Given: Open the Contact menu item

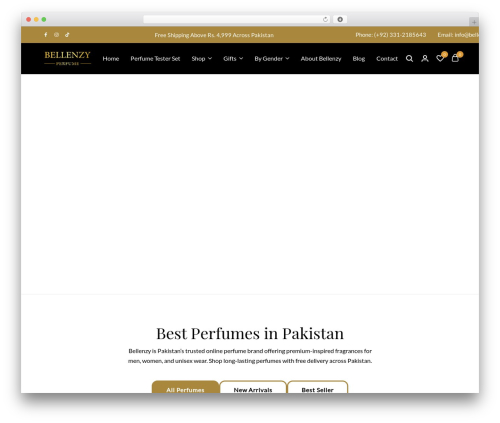Looking at the screenshot, I should 387,59.
